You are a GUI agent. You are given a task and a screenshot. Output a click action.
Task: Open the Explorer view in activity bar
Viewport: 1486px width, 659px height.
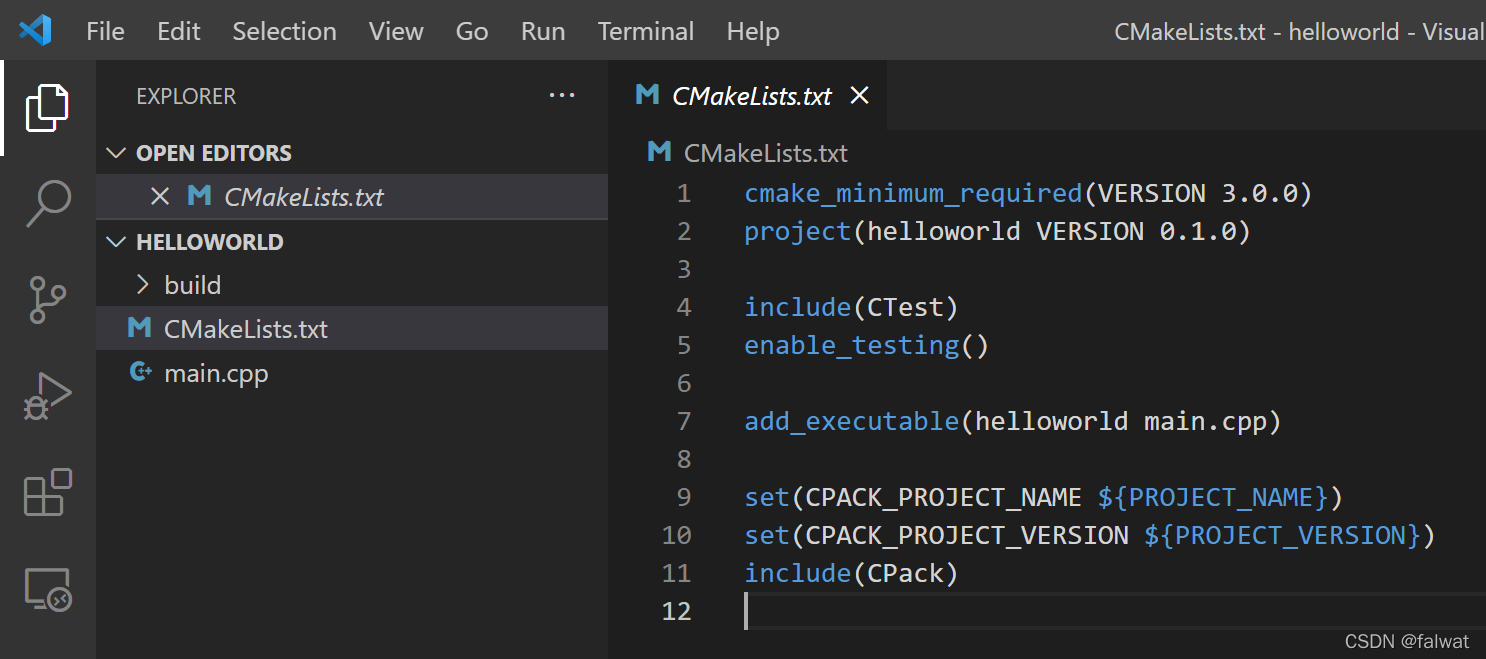point(47,108)
